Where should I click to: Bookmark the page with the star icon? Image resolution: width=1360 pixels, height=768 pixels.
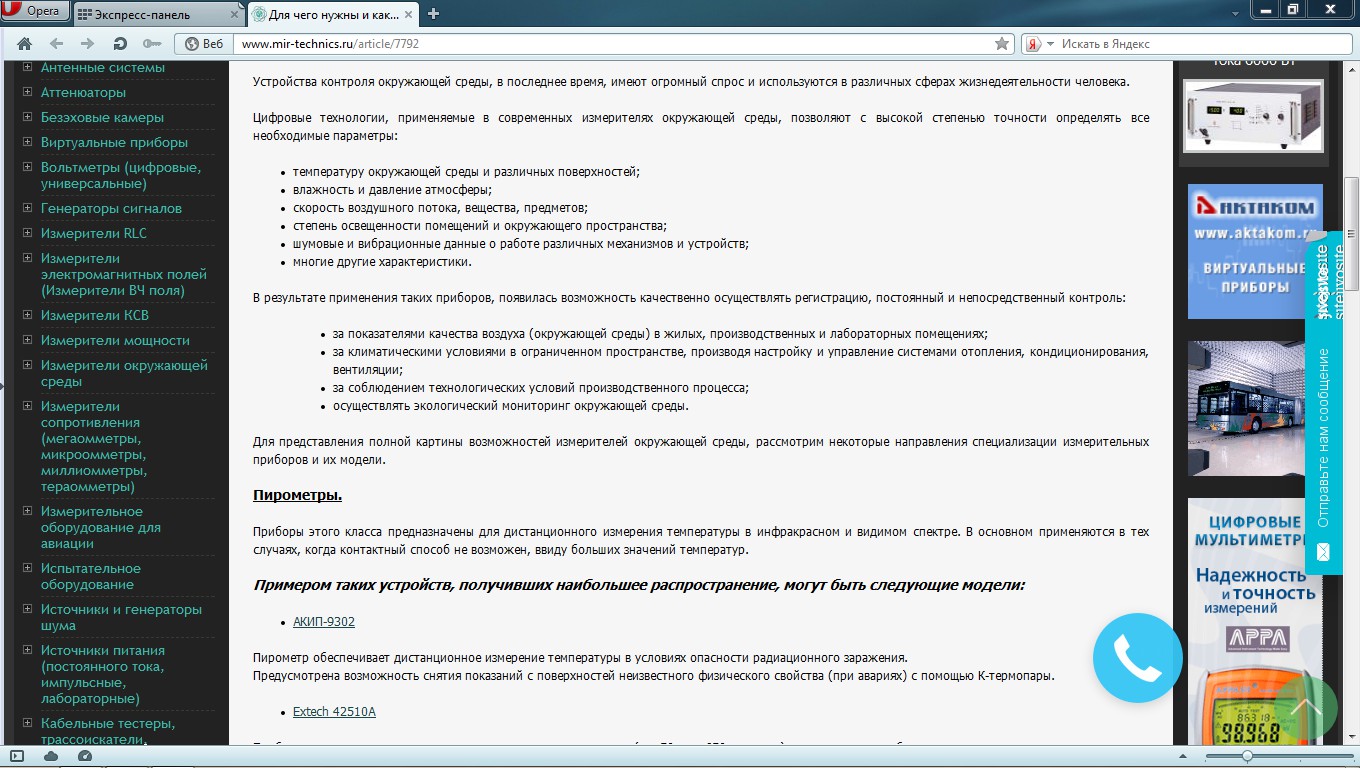click(1002, 44)
